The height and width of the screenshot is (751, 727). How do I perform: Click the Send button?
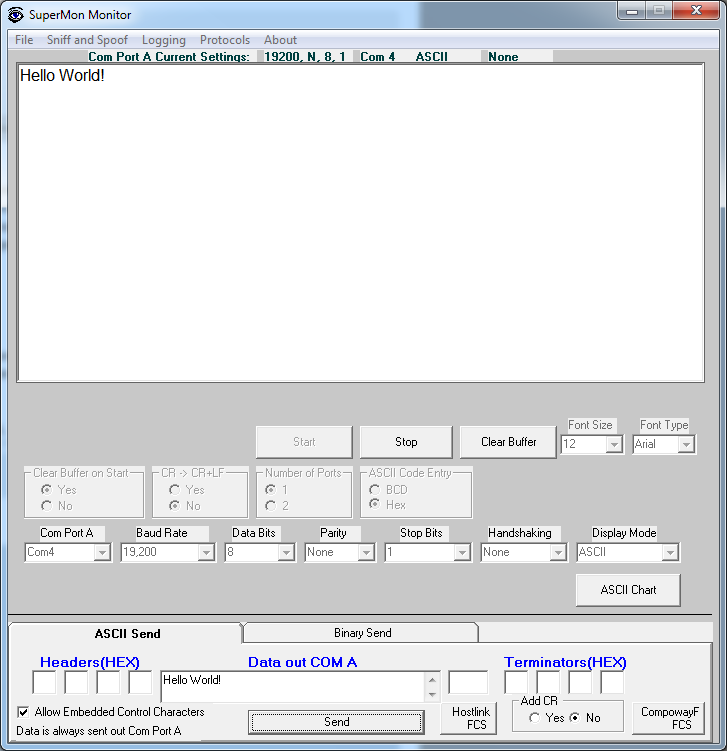point(337,722)
